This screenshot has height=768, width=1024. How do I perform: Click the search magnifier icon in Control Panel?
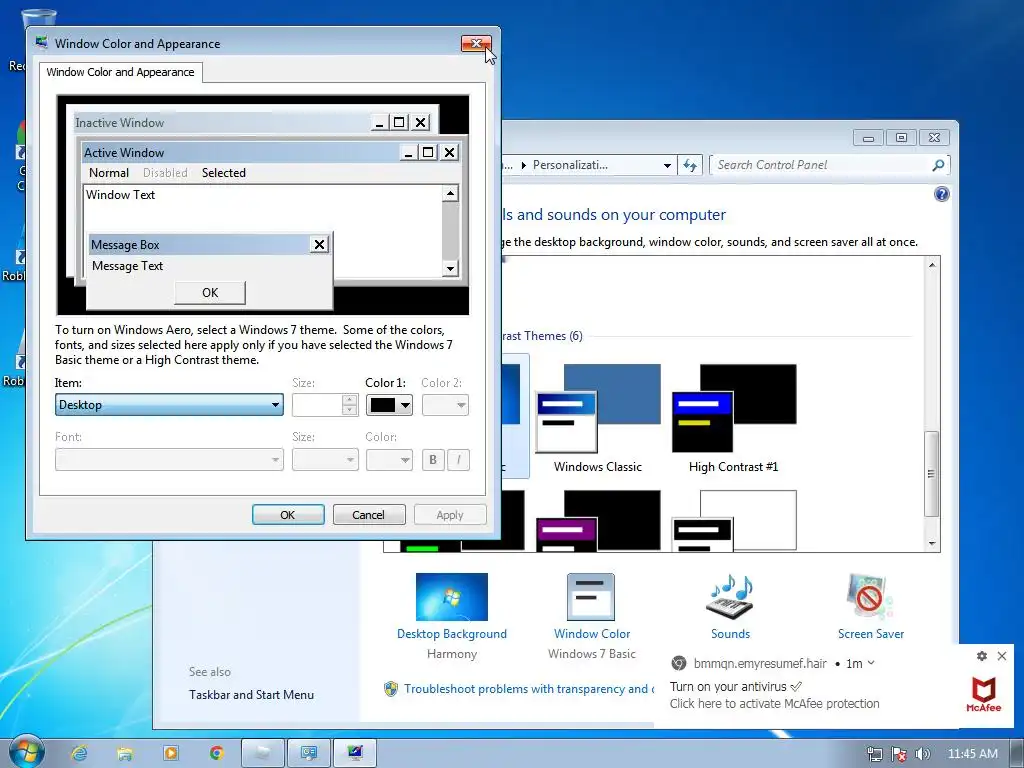[938, 165]
